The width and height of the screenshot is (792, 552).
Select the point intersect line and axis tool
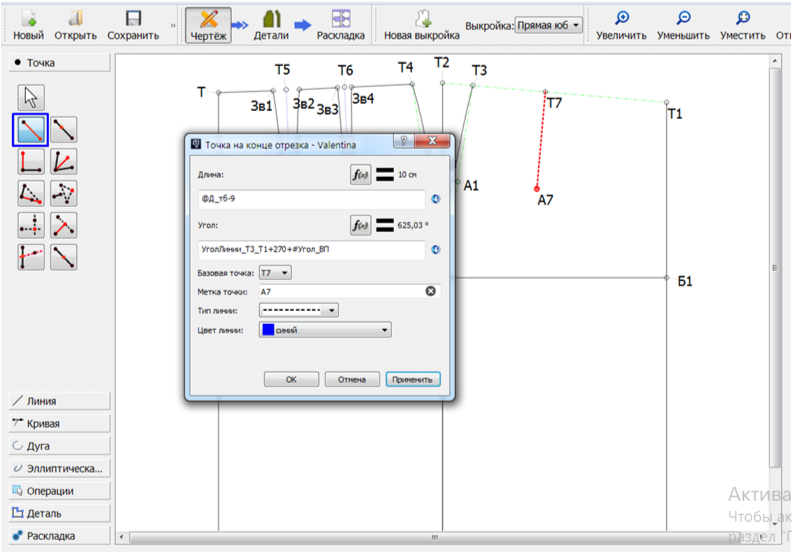[x=31, y=257]
